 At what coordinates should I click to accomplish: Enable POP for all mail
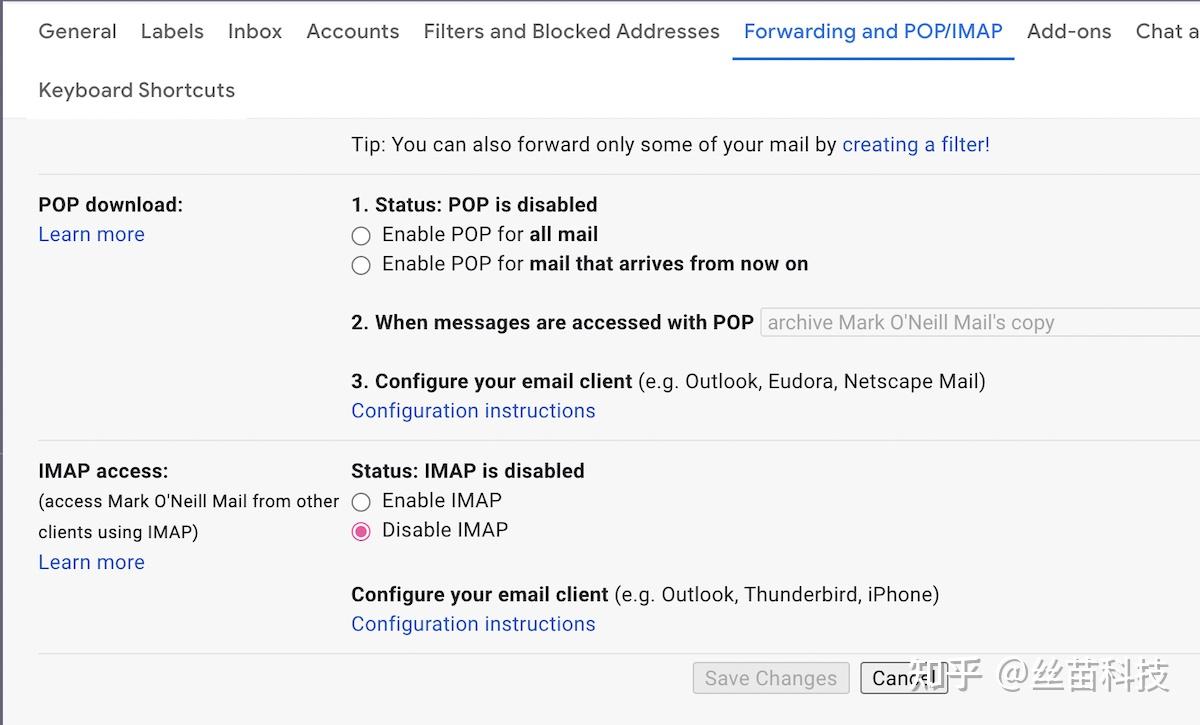pos(361,235)
